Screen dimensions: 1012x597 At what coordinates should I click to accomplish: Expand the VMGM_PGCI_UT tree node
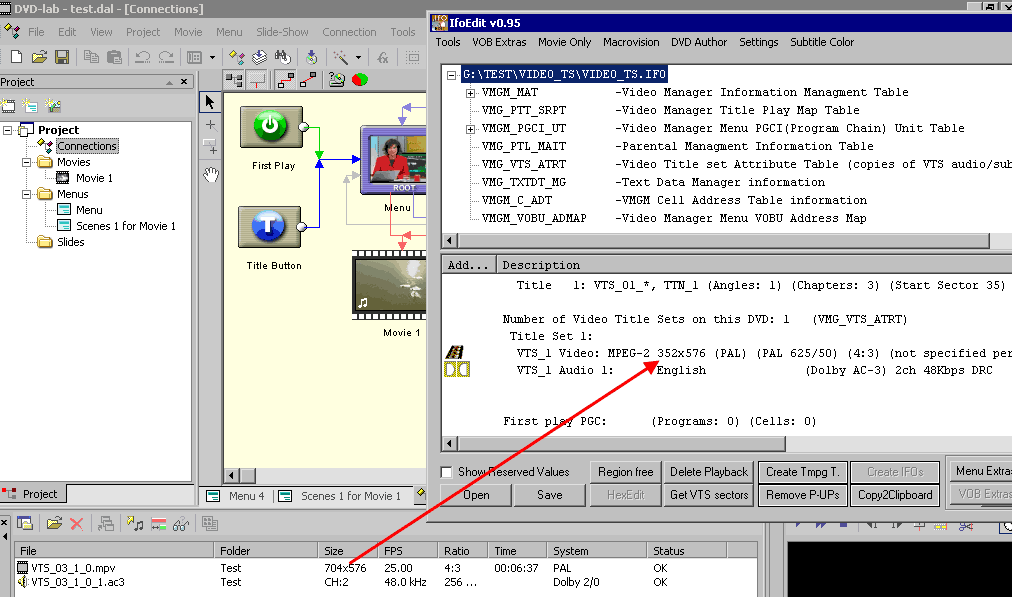[470, 129]
